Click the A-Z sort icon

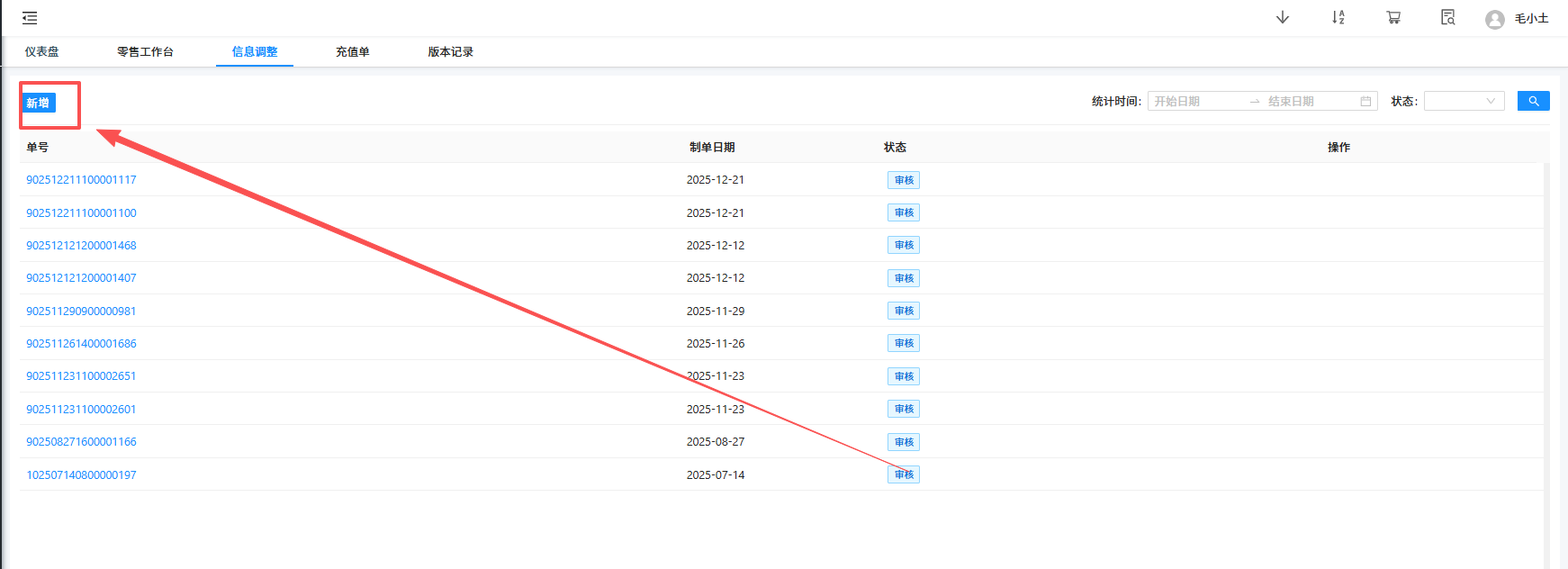pyautogui.click(x=1338, y=18)
